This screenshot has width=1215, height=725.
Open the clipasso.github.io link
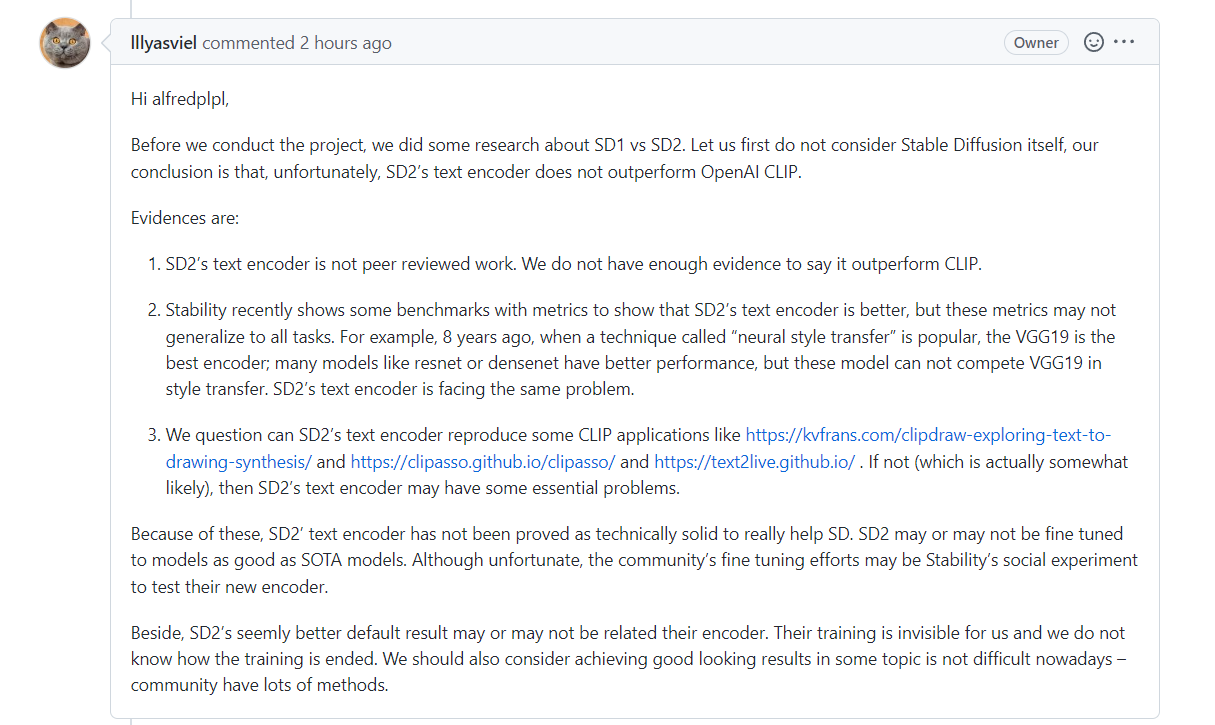(x=483, y=462)
